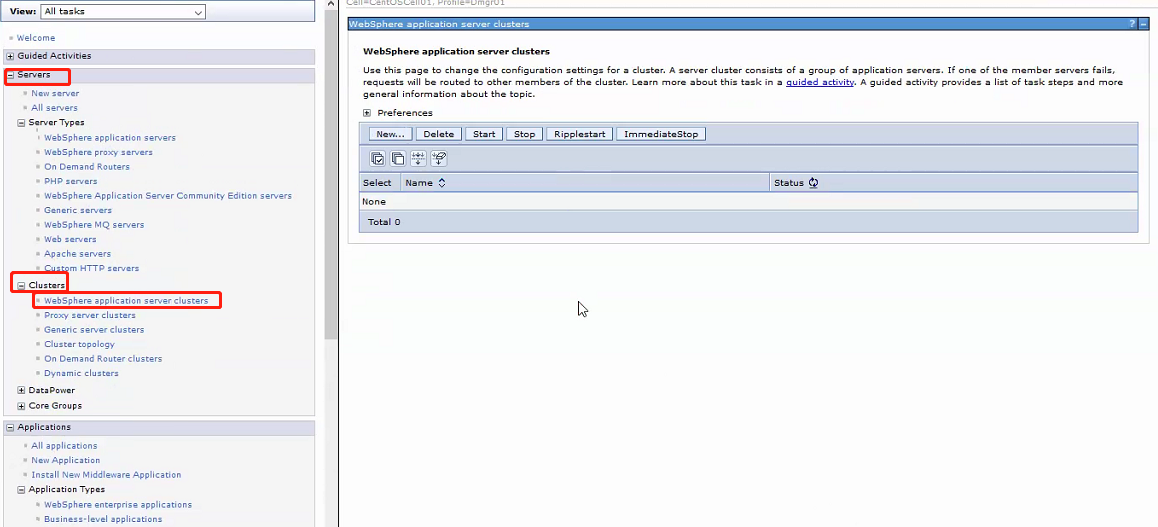Expand the DataPower node

pos(21,390)
